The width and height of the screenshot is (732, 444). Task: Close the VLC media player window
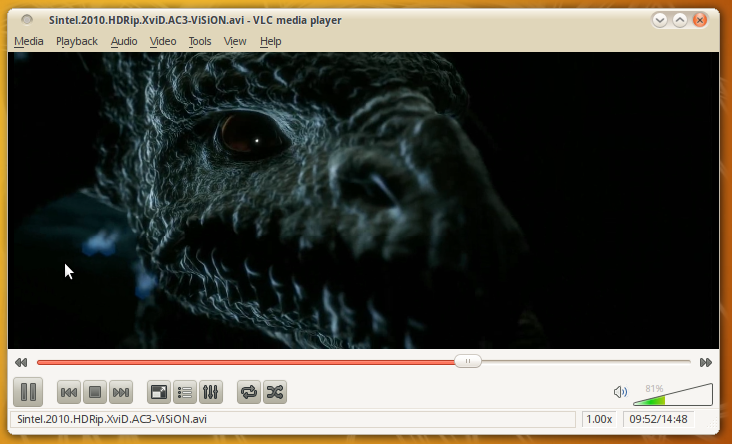point(700,20)
